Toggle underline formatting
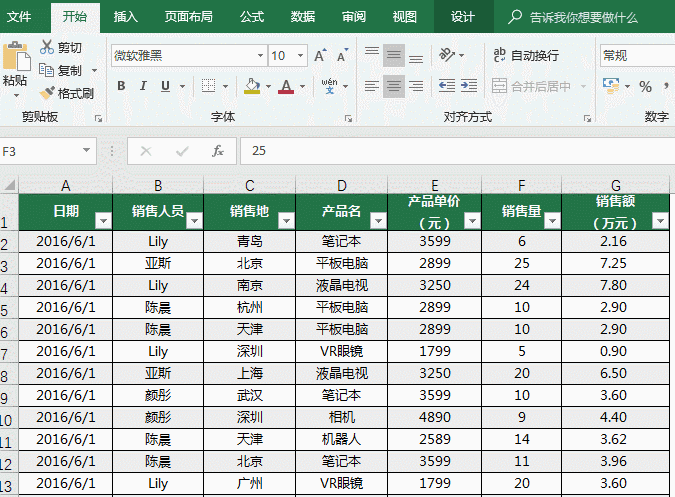Image resolution: width=675 pixels, height=497 pixels. [165, 86]
